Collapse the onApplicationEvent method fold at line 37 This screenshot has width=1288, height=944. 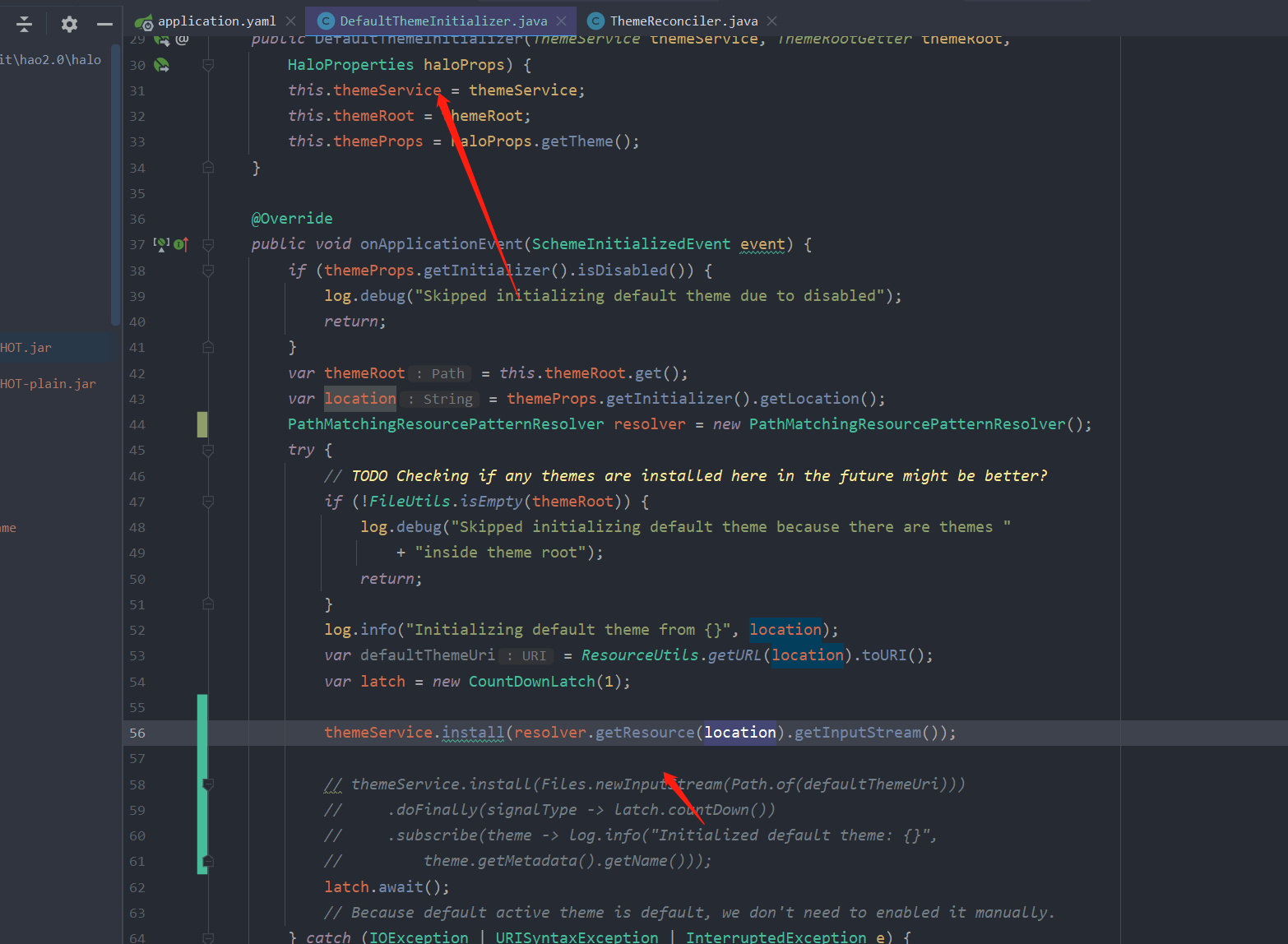pyautogui.click(x=207, y=243)
